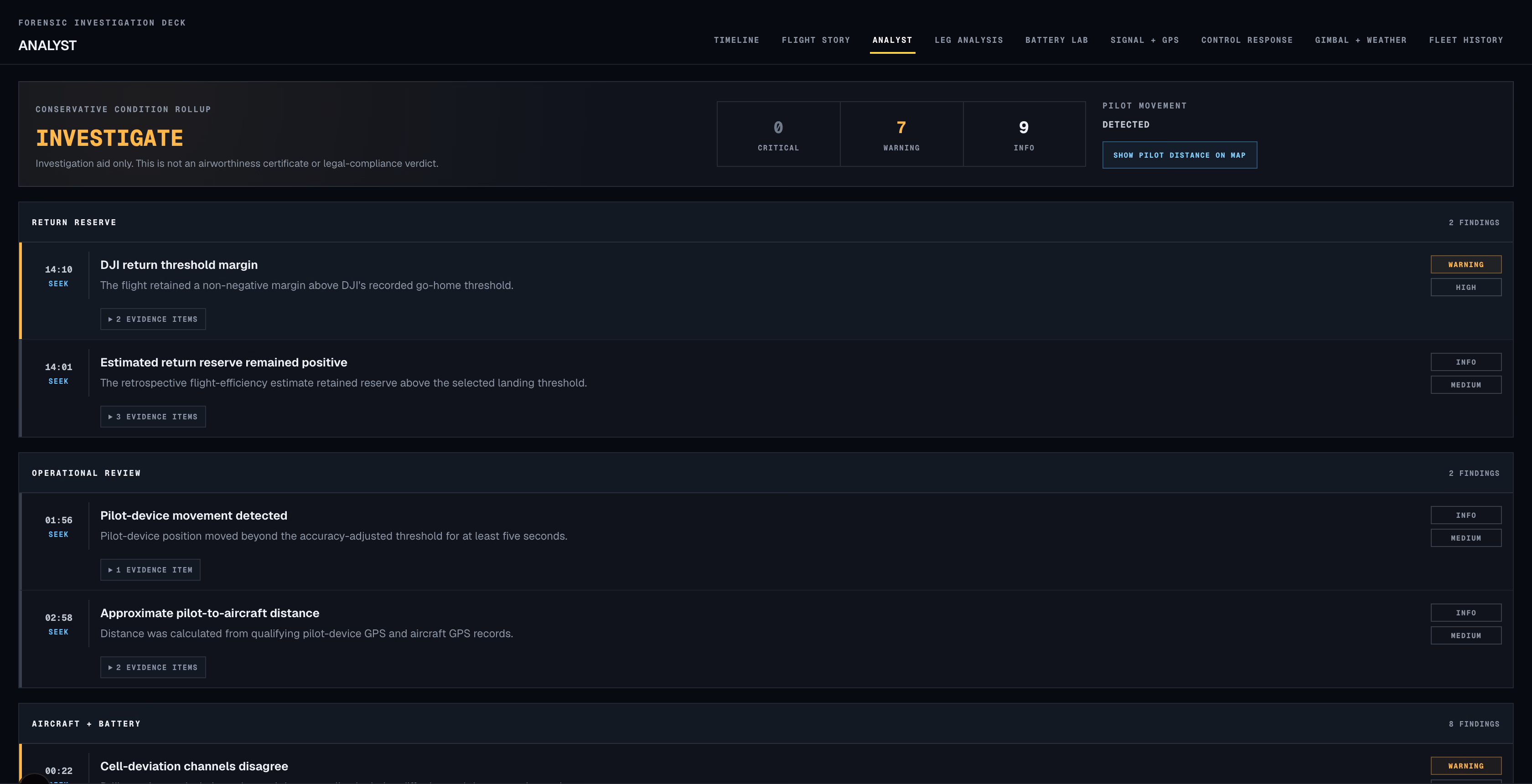Click Info badge on estimated return reserve row

[1466, 362]
